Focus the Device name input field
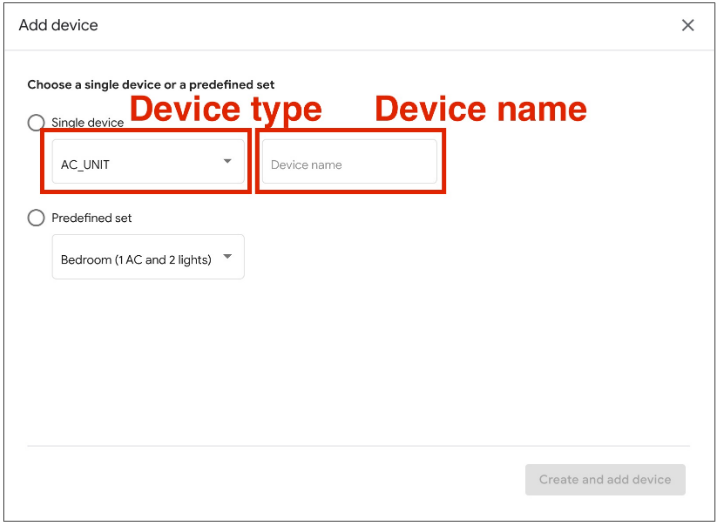Screen dimensions: 716x523 (x=349, y=164)
